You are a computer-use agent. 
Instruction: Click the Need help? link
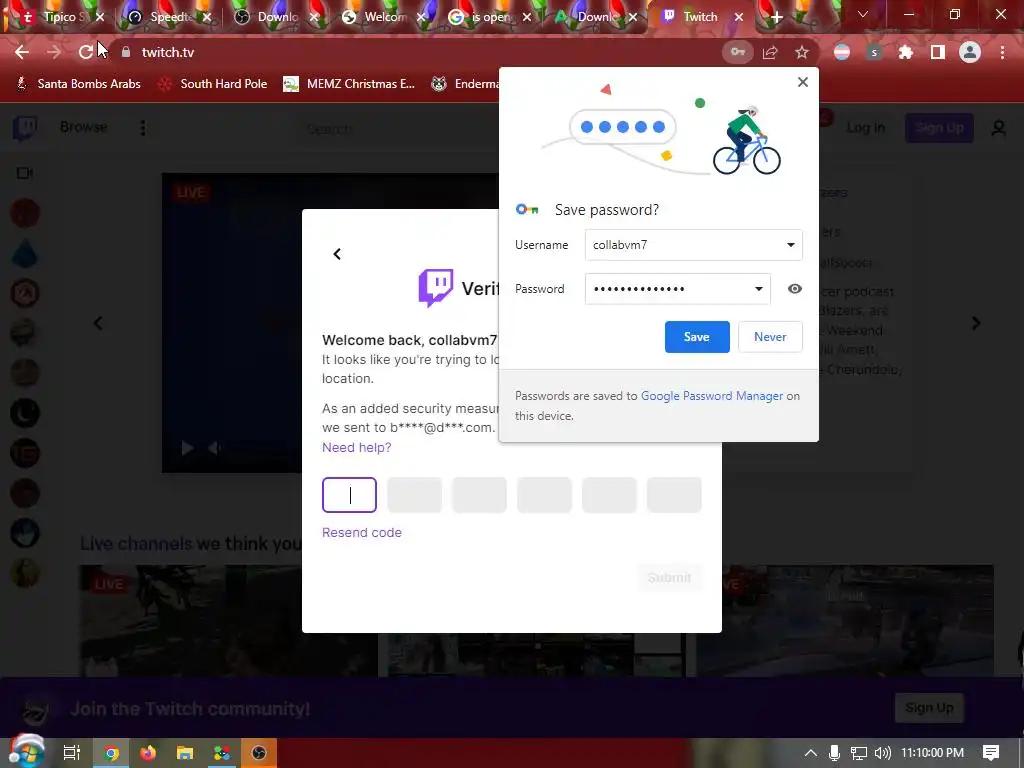coord(357,447)
